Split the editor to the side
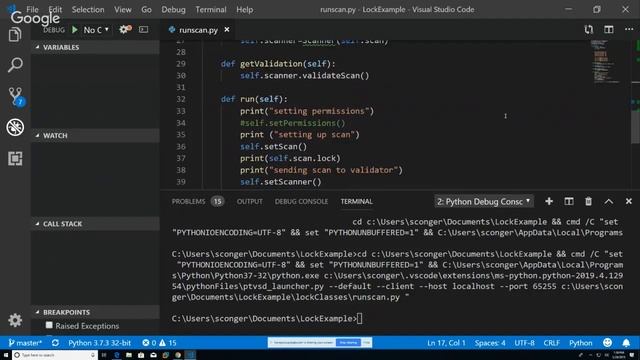The image size is (640, 360). [x=609, y=29]
